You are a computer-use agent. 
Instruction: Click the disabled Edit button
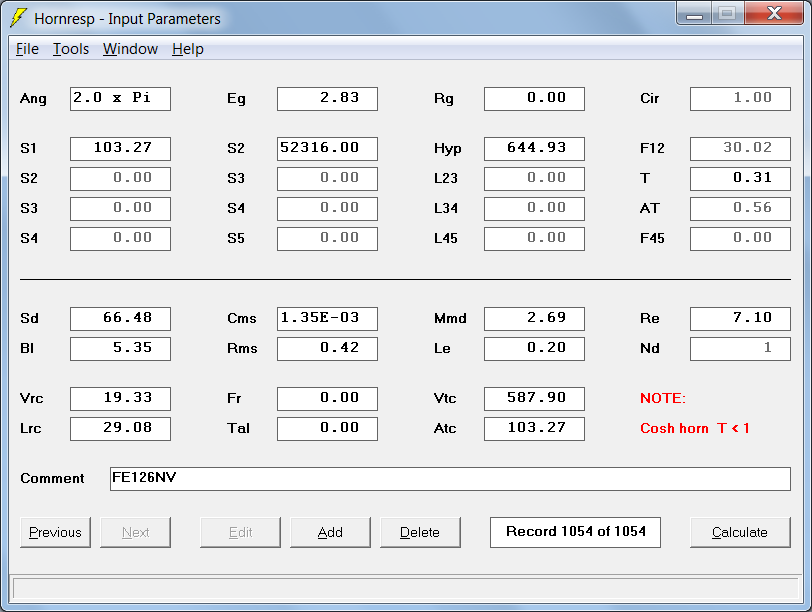click(240, 532)
